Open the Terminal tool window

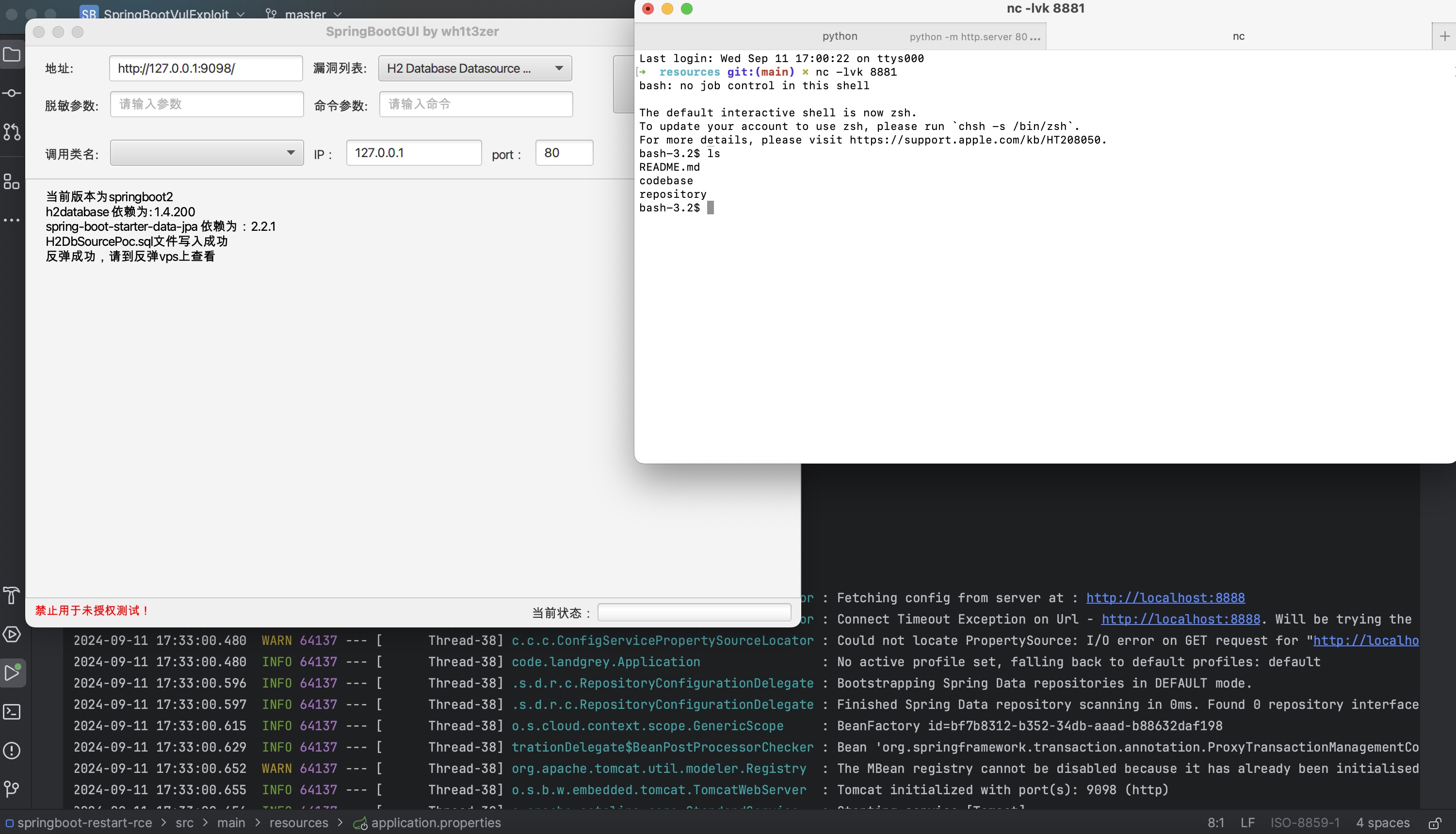point(12,711)
